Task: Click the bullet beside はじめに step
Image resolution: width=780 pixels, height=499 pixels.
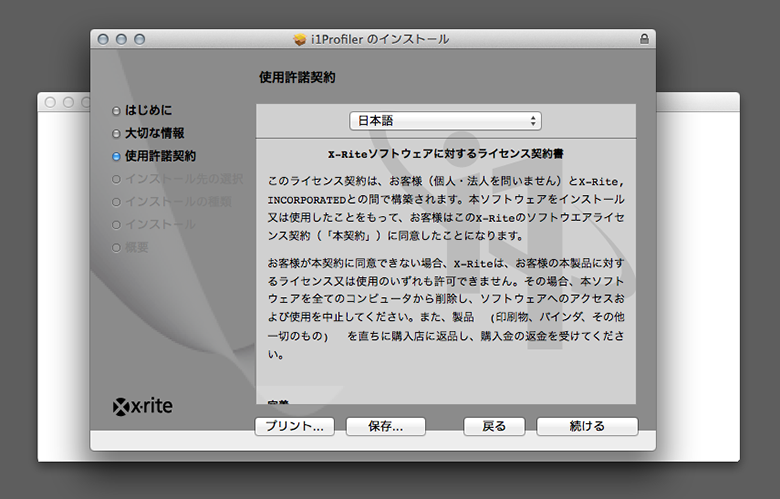Action: pos(117,110)
